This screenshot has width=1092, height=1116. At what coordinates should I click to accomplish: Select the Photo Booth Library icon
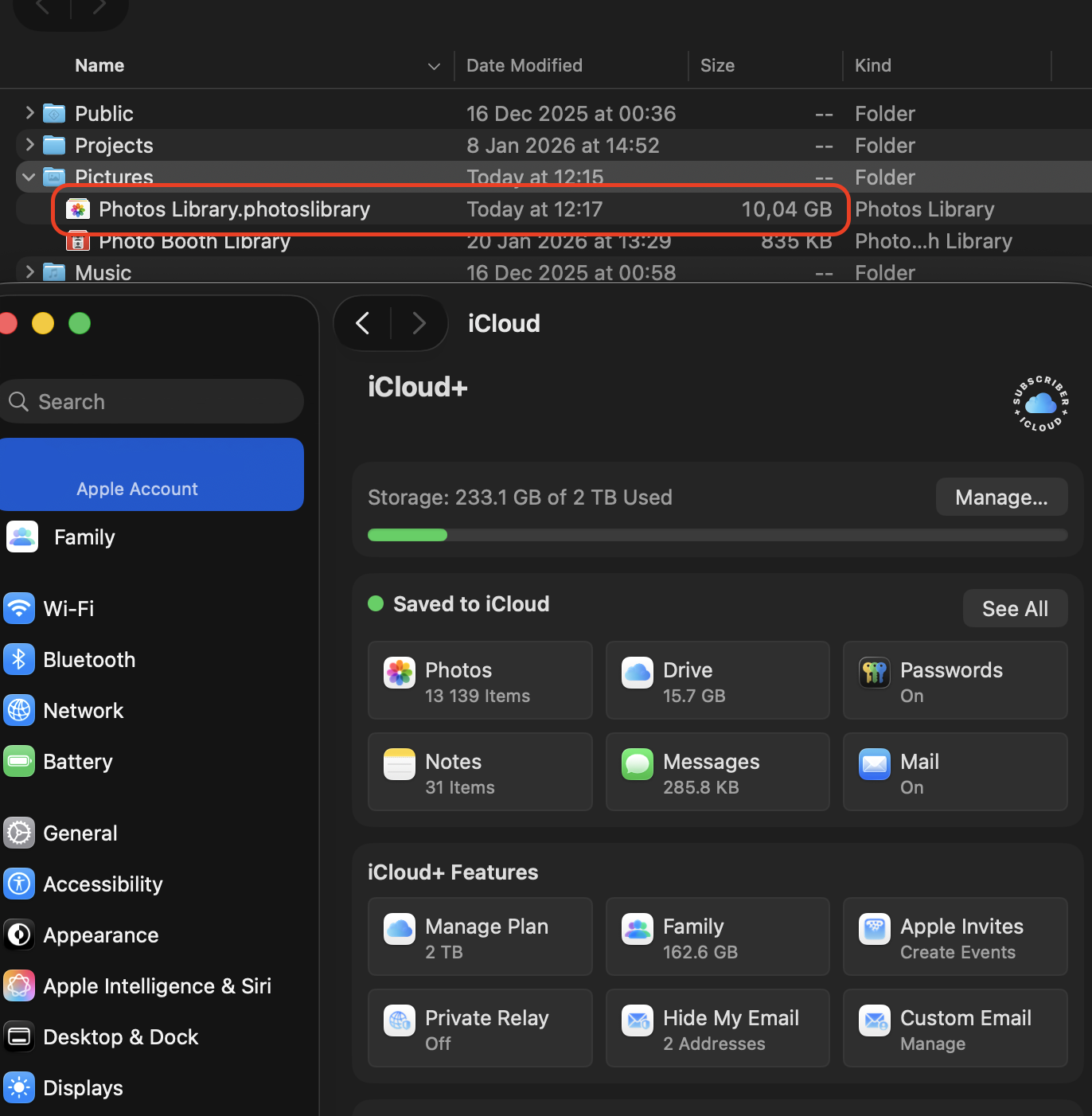78,241
